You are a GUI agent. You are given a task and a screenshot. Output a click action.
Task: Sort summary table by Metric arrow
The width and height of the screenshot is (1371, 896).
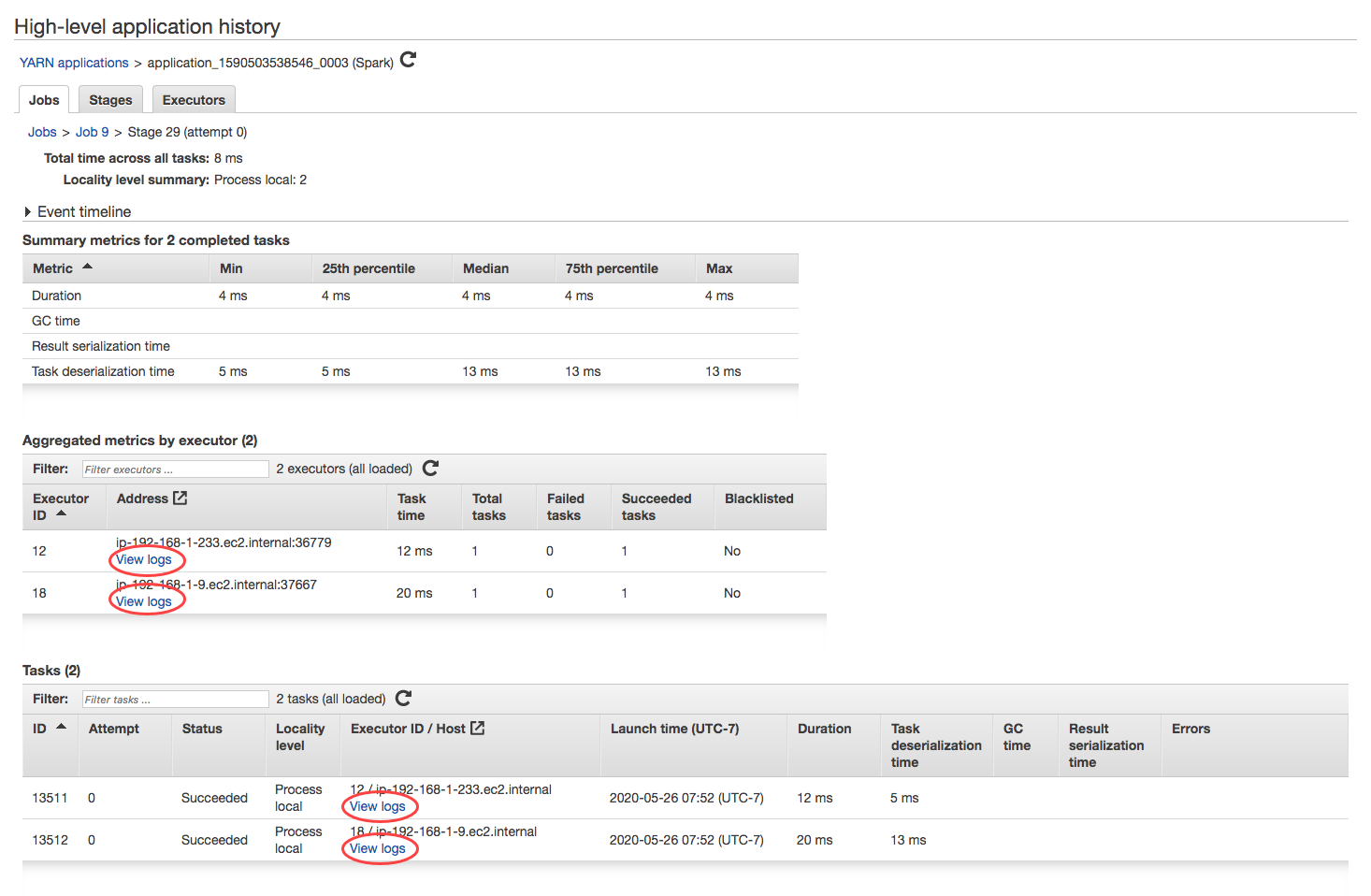coord(87,267)
